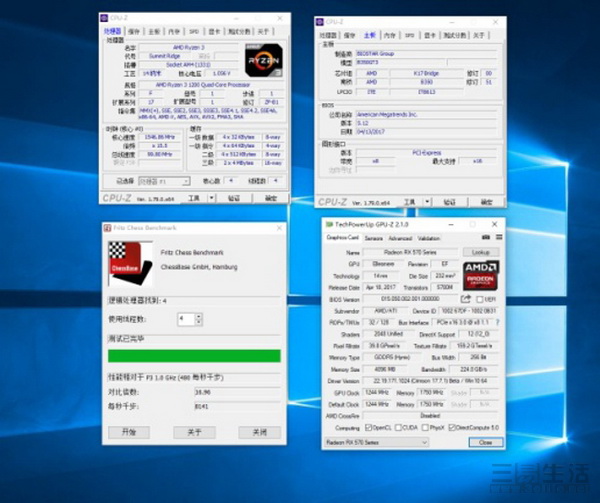
Task: Switch to the Advanced tab in GPU-Z
Action: (x=400, y=238)
